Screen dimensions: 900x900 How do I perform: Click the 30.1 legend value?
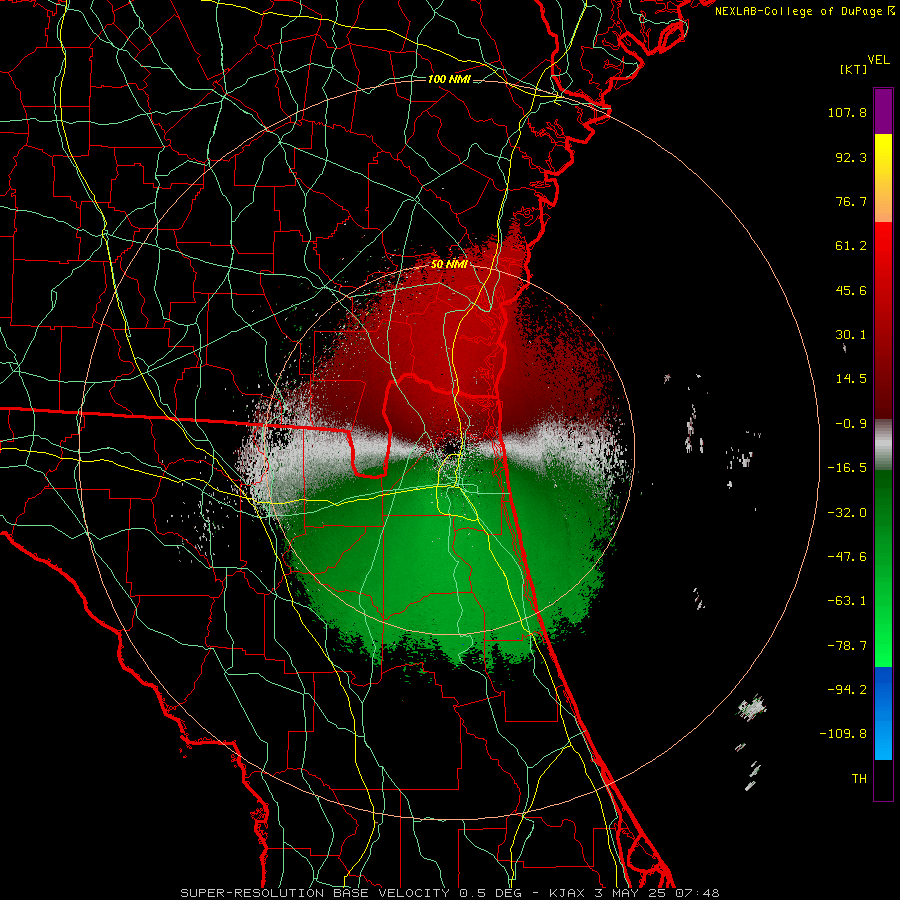click(851, 335)
